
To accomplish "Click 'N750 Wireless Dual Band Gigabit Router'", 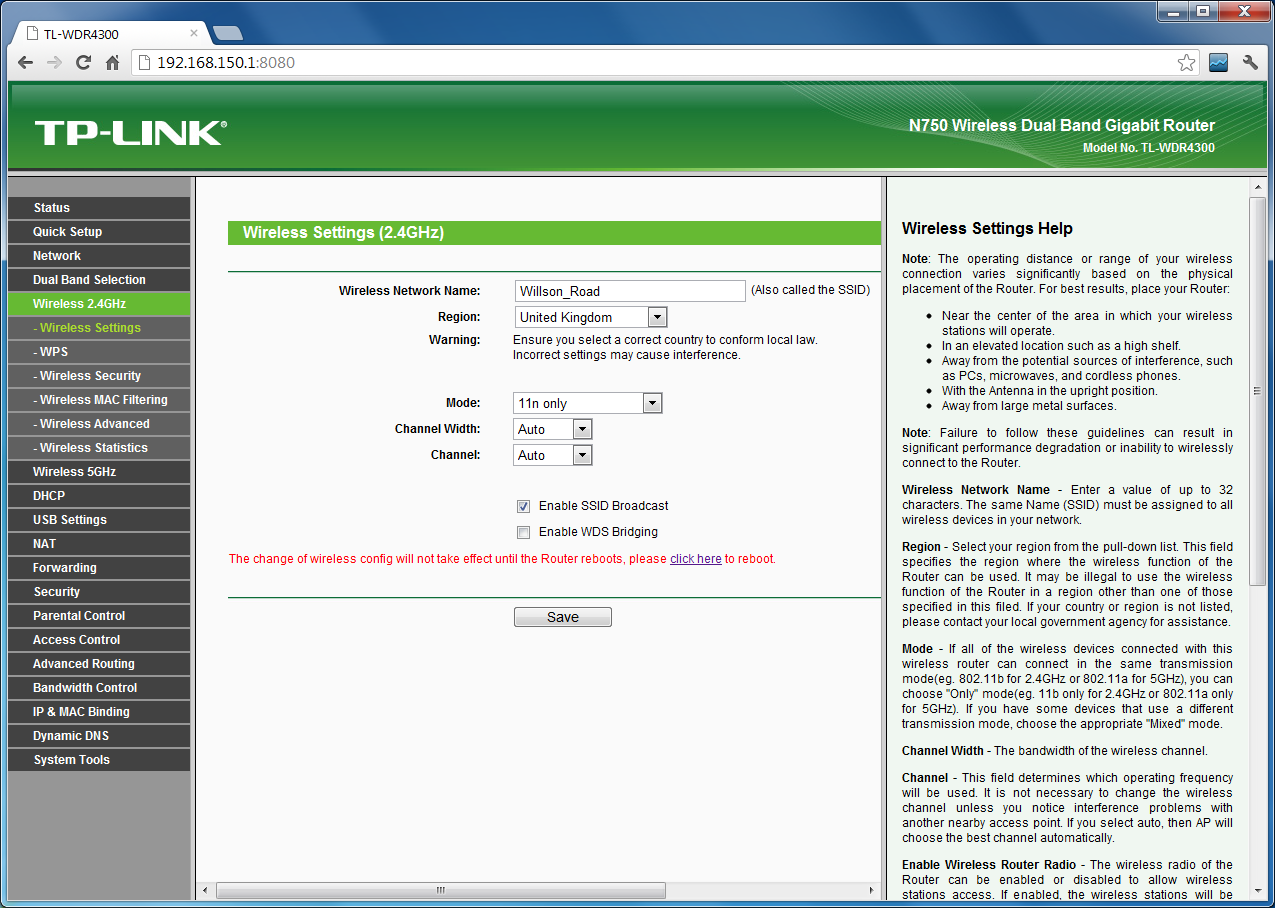I will (x=1062, y=126).
